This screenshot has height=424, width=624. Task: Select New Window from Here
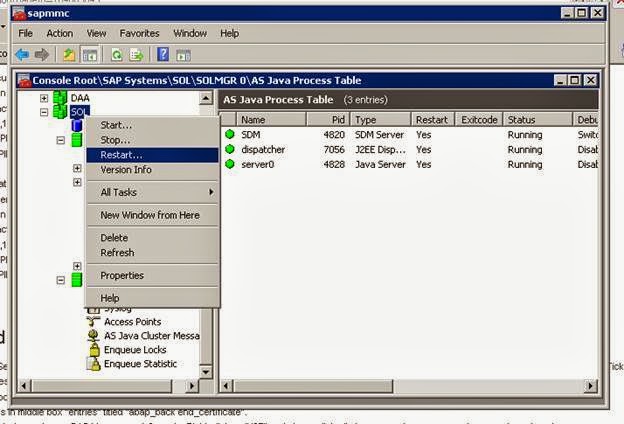[152, 215]
